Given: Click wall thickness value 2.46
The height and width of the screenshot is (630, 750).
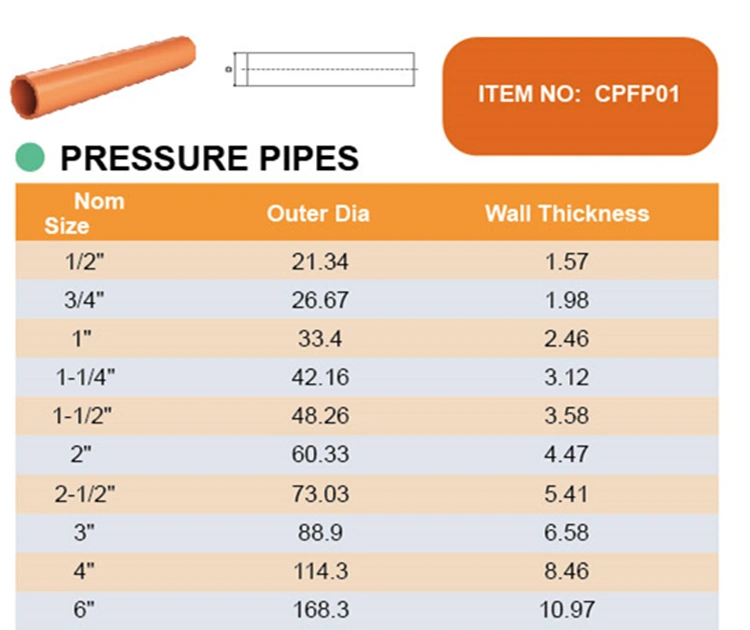Looking at the screenshot, I should 567,339.
